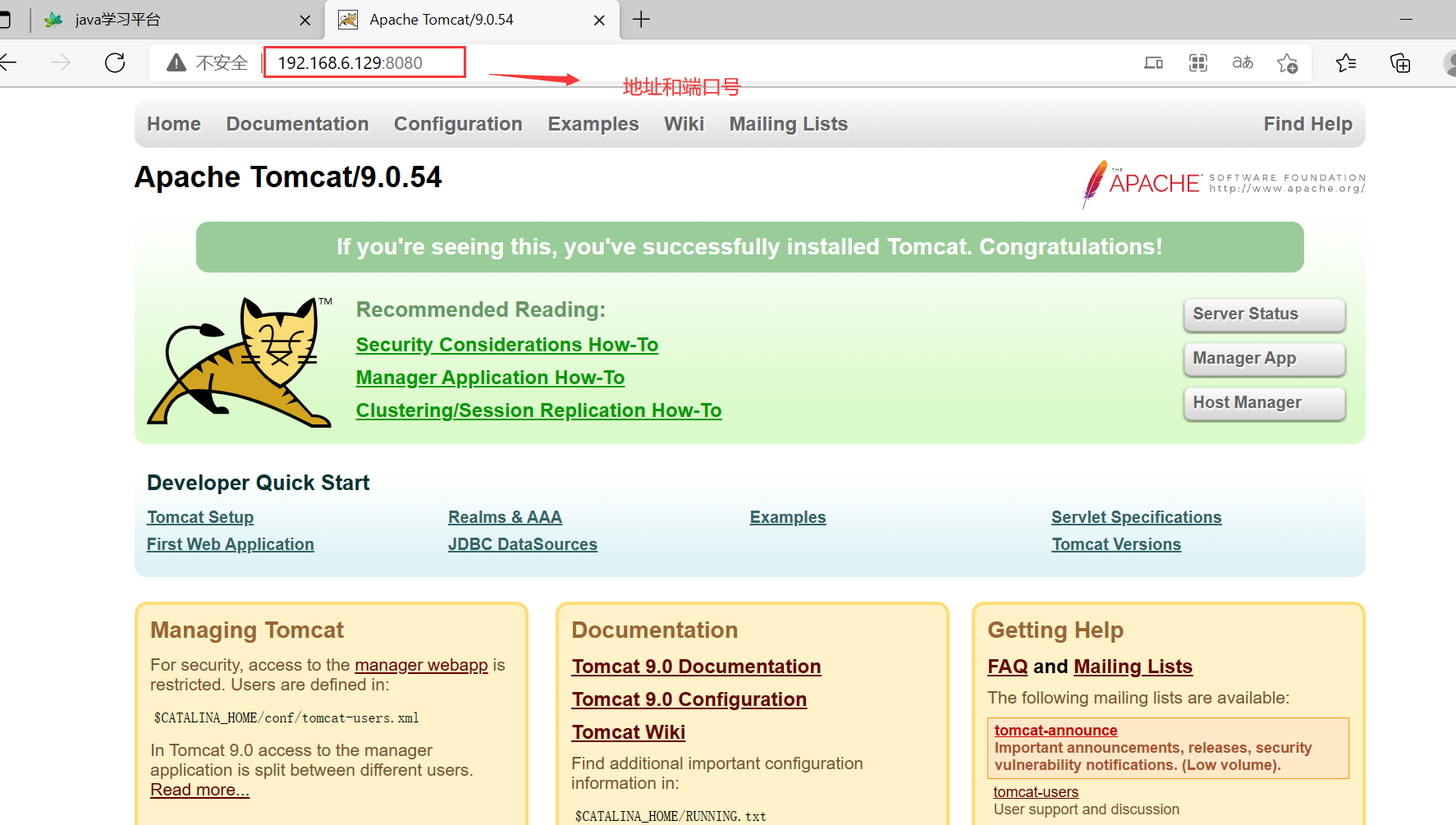Click the not secure warning icon
1456x825 pixels.
[x=176, y=62]
